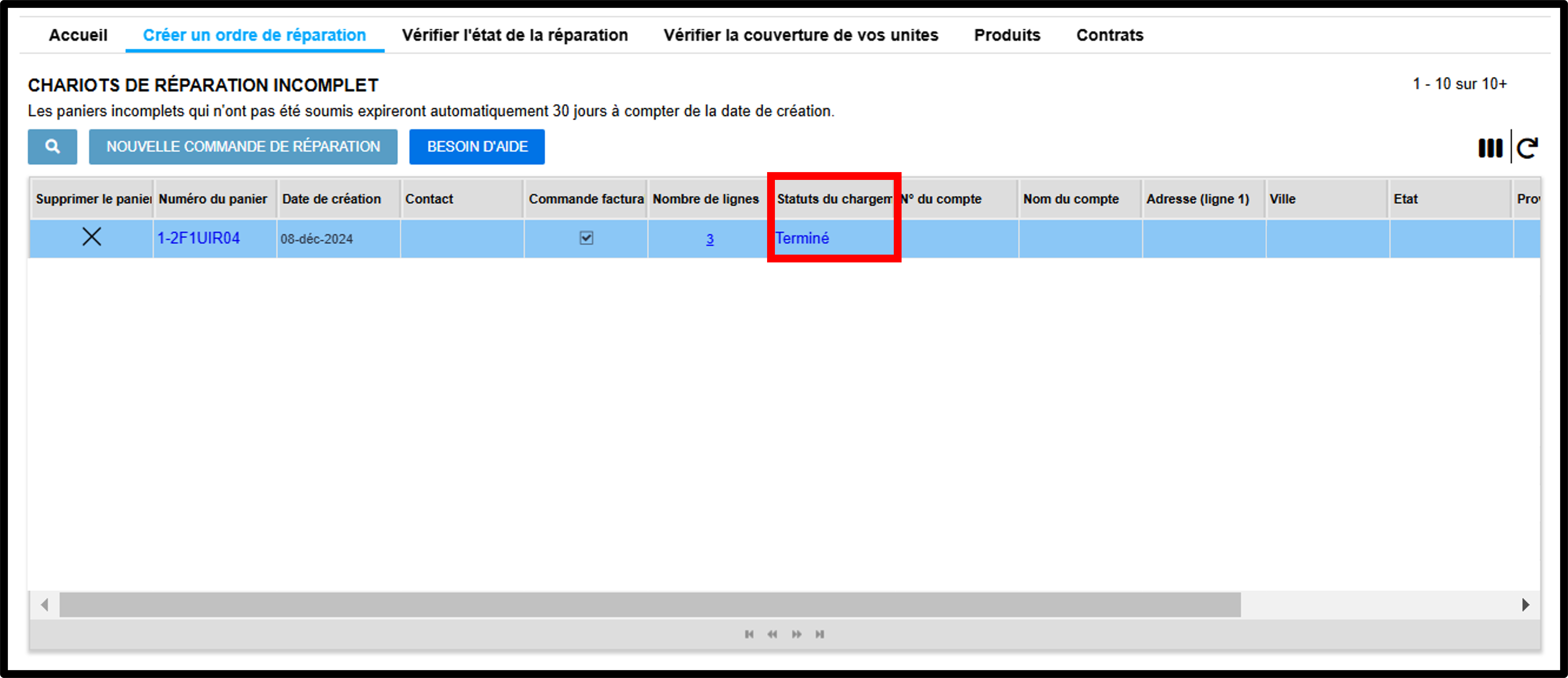Go to the first record set
Screen dimensions: 1568x678
click(749, 634)
